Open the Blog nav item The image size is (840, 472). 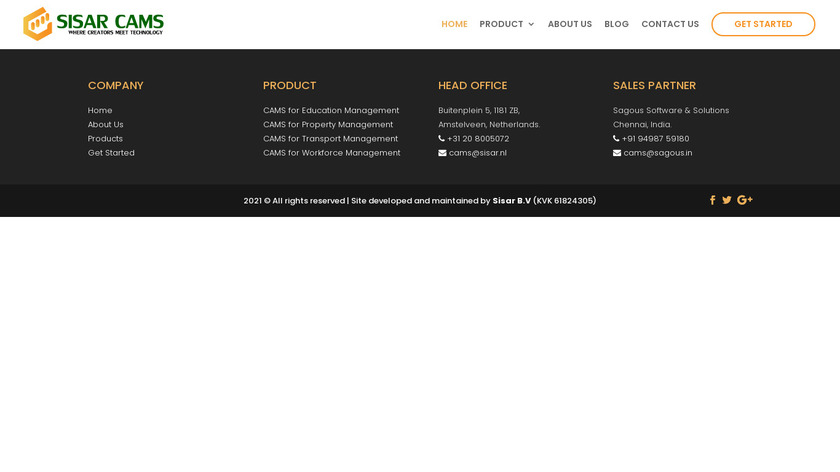[x=616, y=24]
